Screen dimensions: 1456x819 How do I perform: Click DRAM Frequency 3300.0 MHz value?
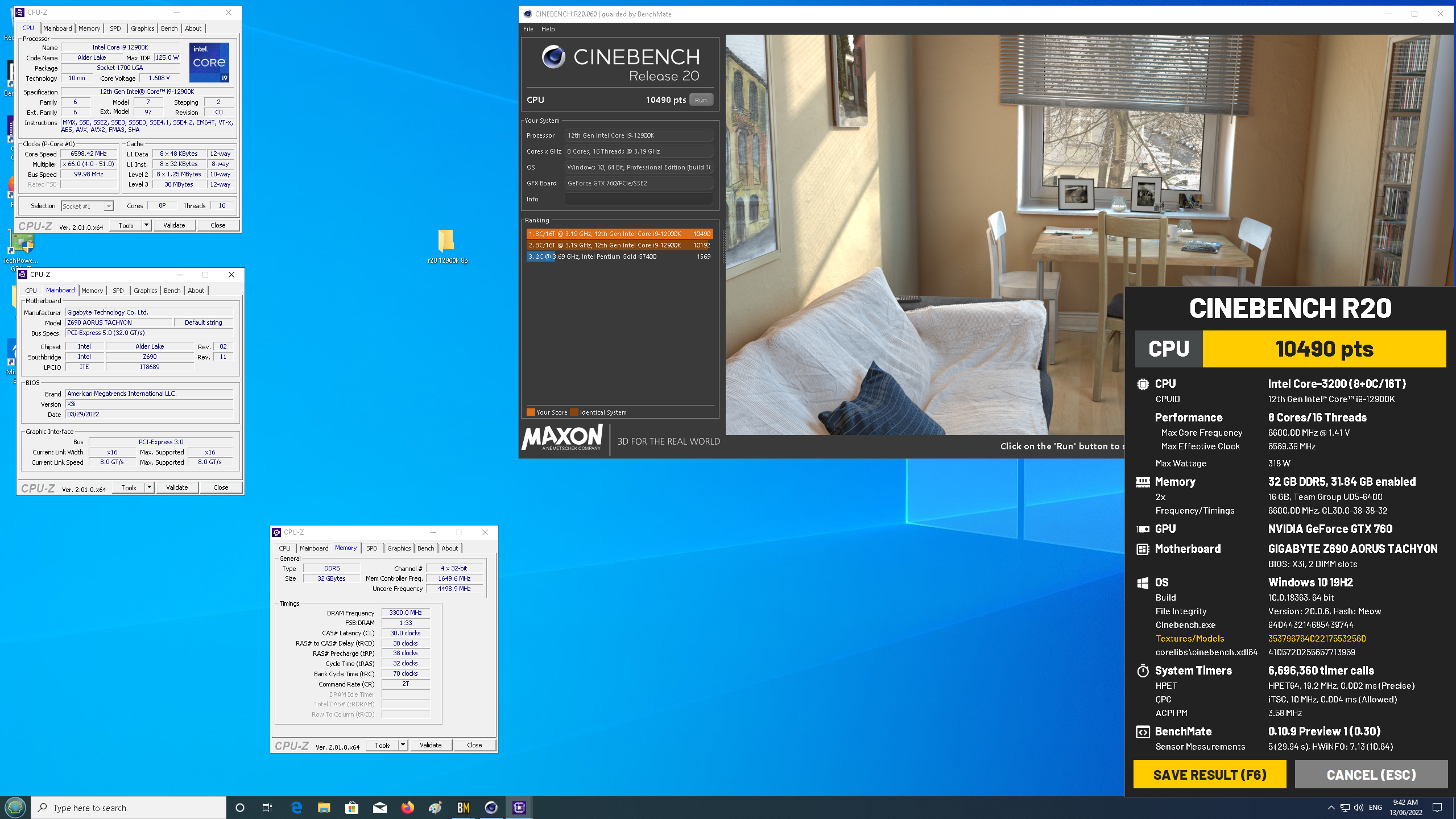[x=406, y=613]
